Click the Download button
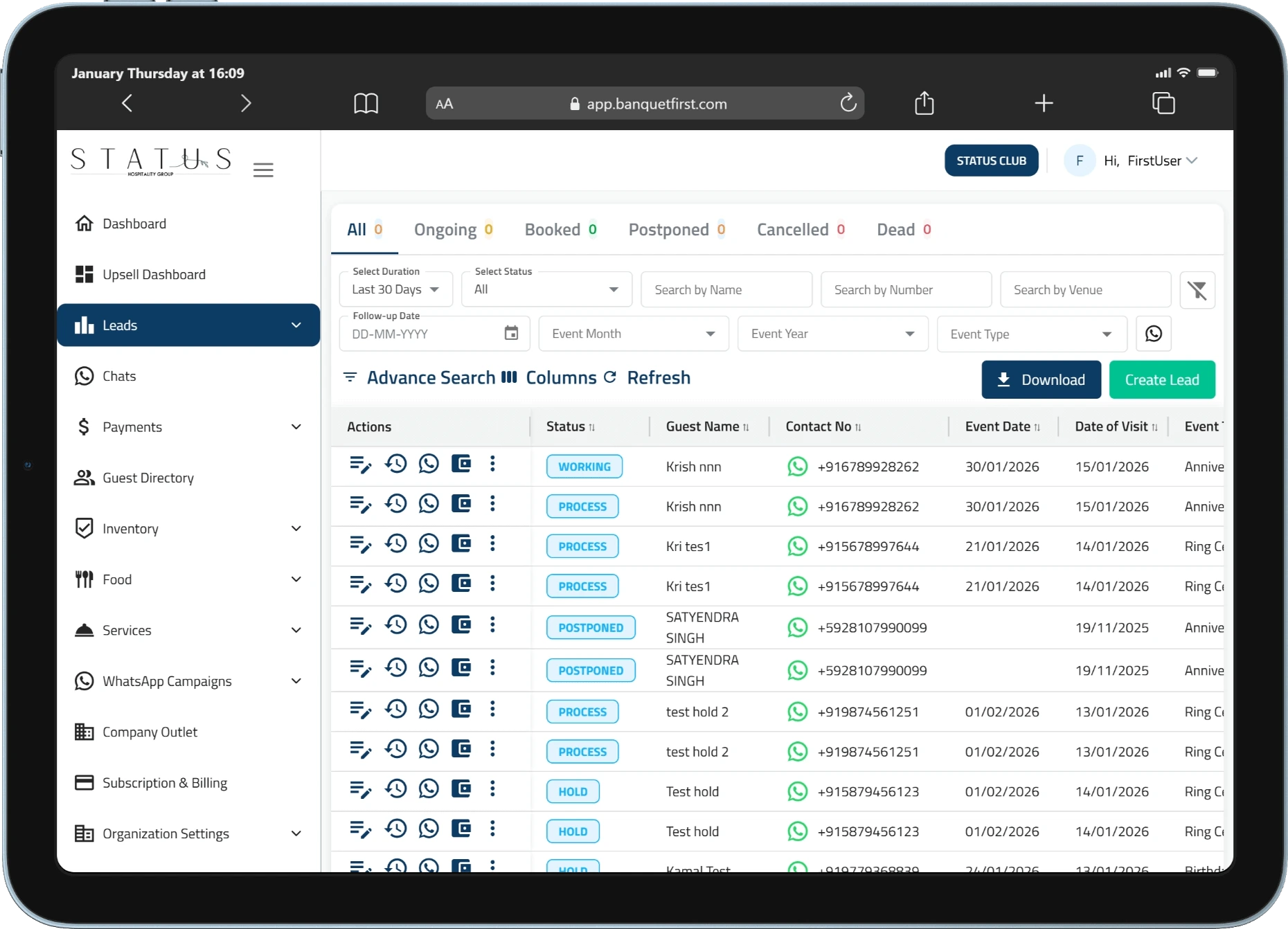Viewport: 1288px width, 929px height. (1041, 379)
